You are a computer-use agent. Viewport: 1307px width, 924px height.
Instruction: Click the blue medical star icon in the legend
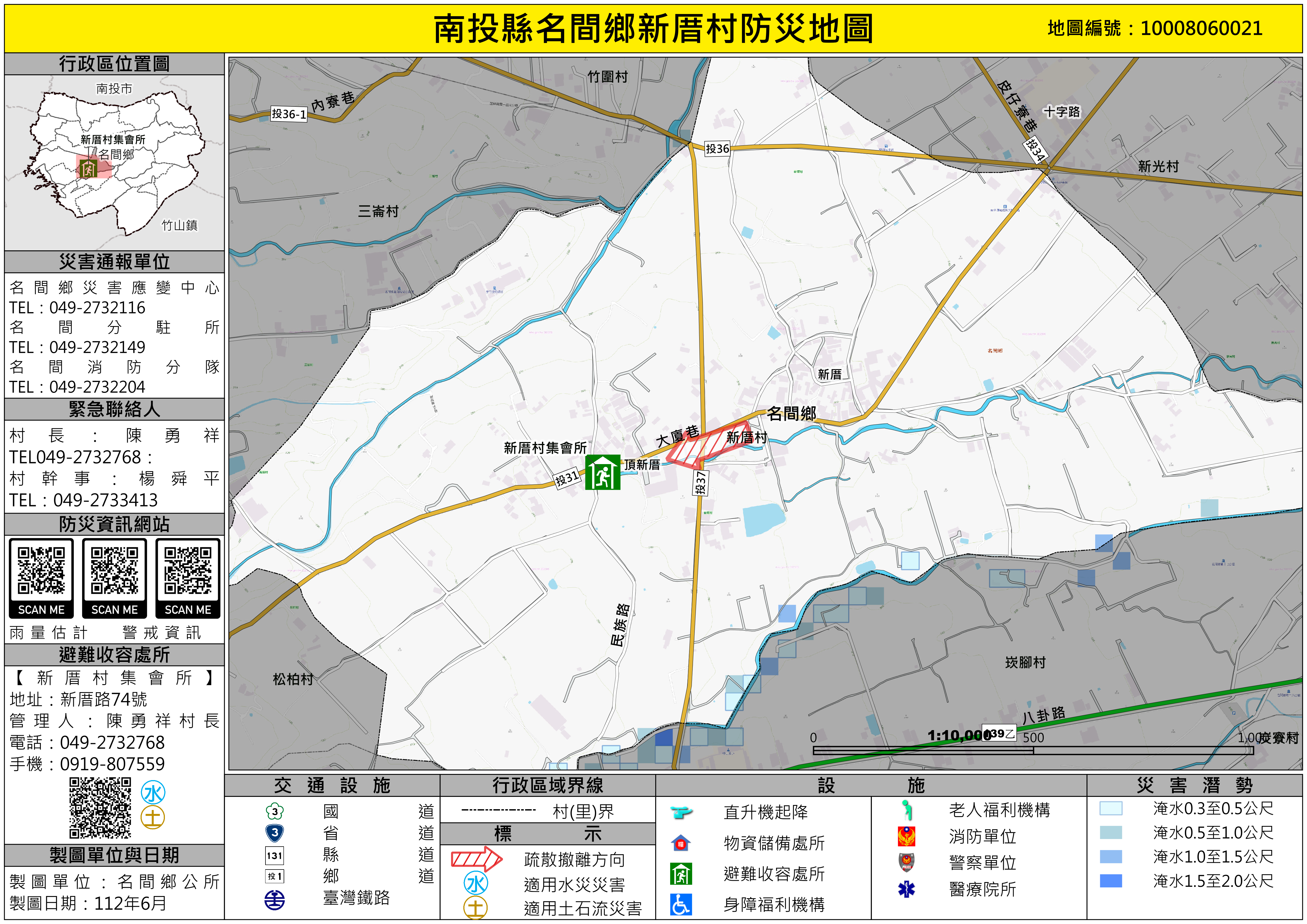click(x=906, y=889)
